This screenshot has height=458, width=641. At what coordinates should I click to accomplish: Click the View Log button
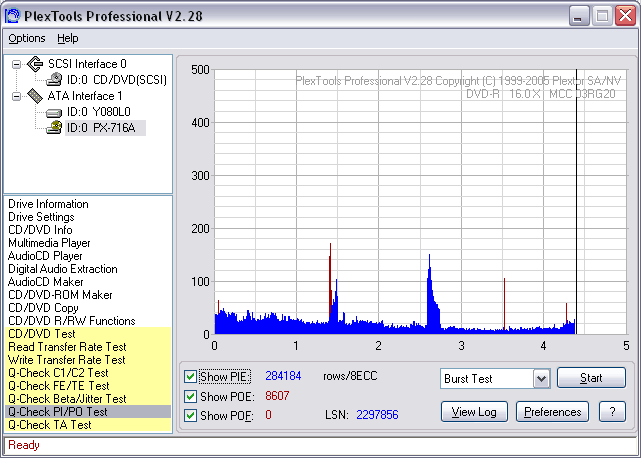pos(474,412)
